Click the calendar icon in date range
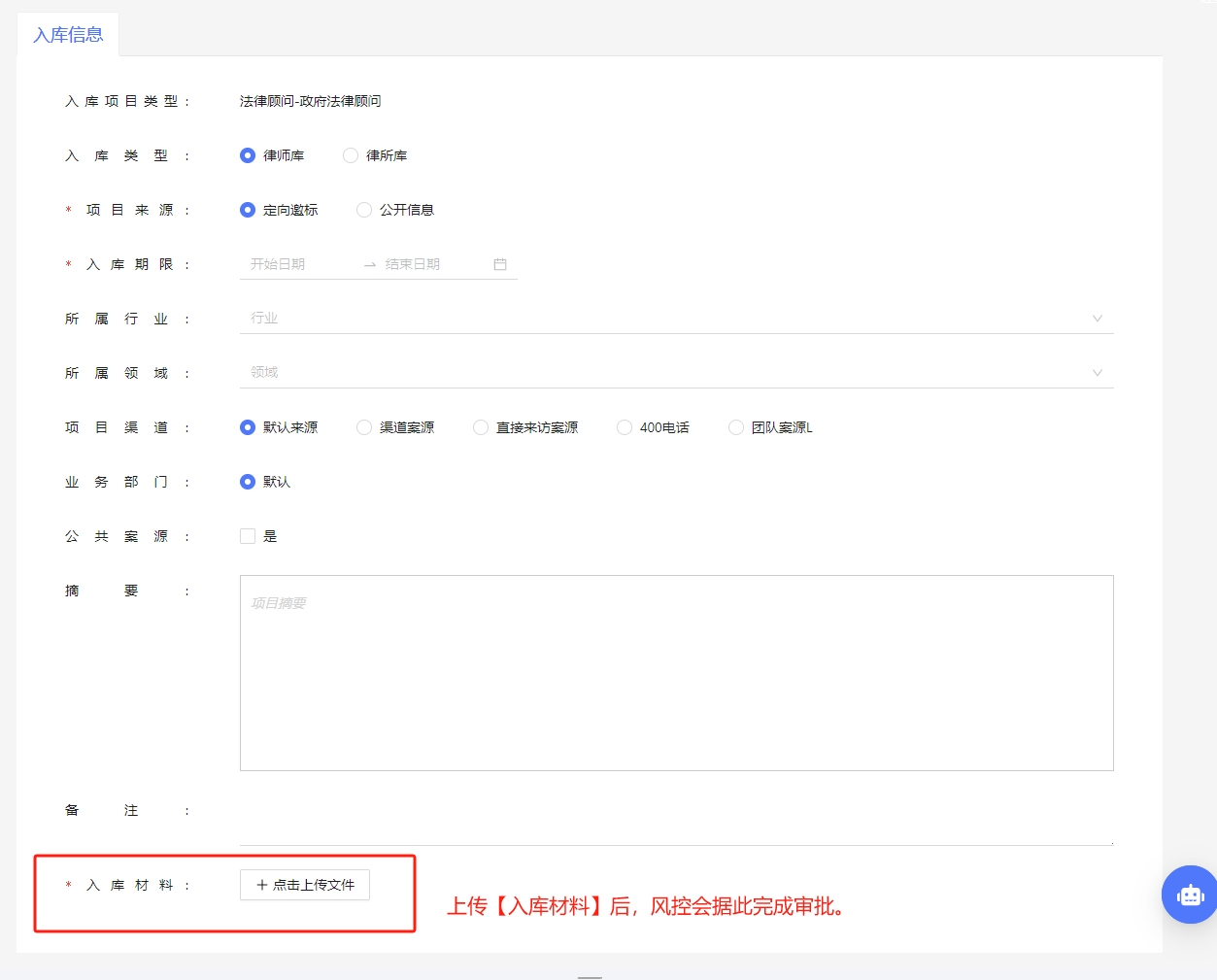This screenshot has width=1217, height=980. tap(500, 264)
